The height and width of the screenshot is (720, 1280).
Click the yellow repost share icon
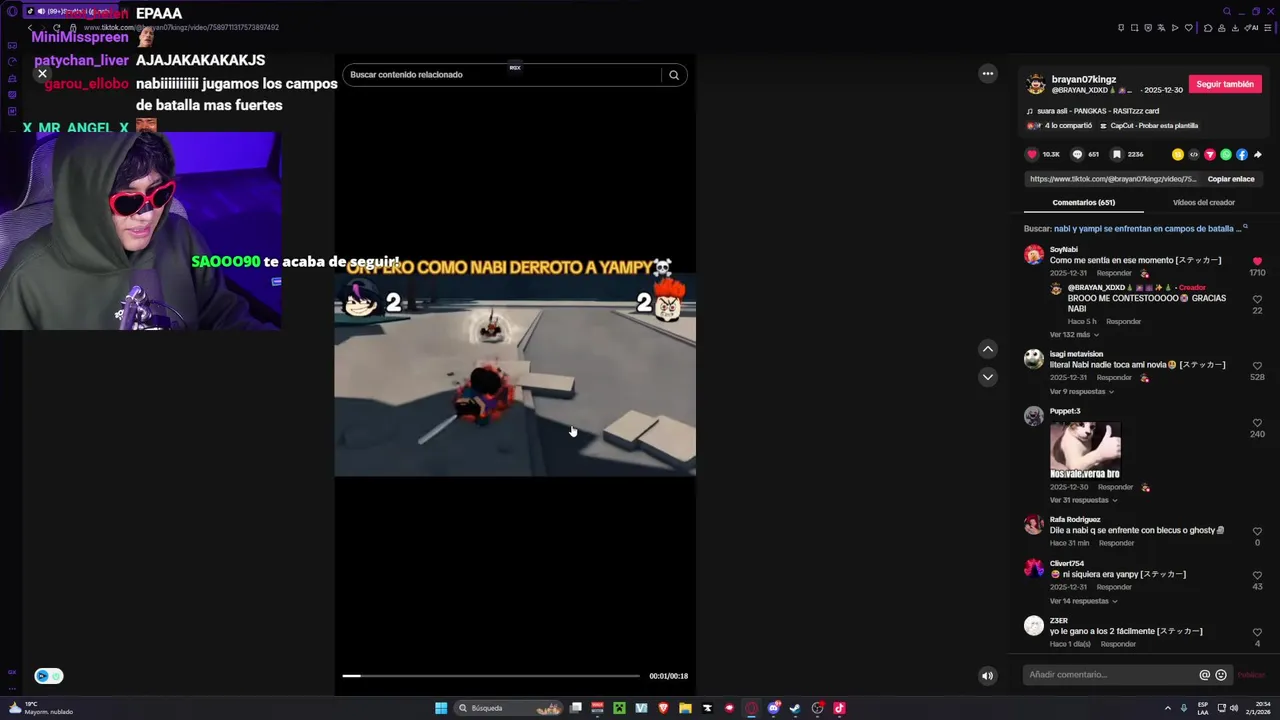point(1178,154)
